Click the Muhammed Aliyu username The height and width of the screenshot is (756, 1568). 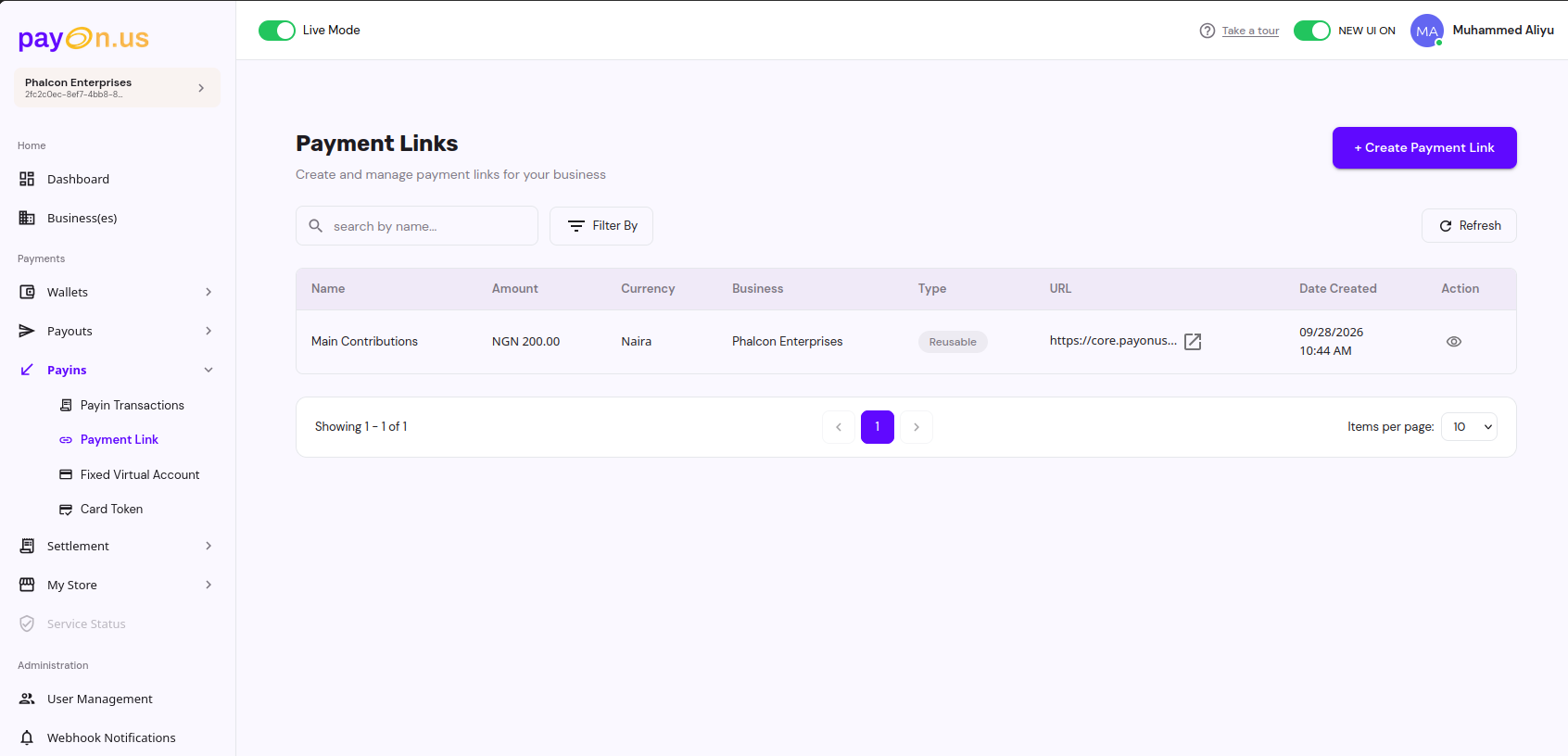tap(1503, 30)
